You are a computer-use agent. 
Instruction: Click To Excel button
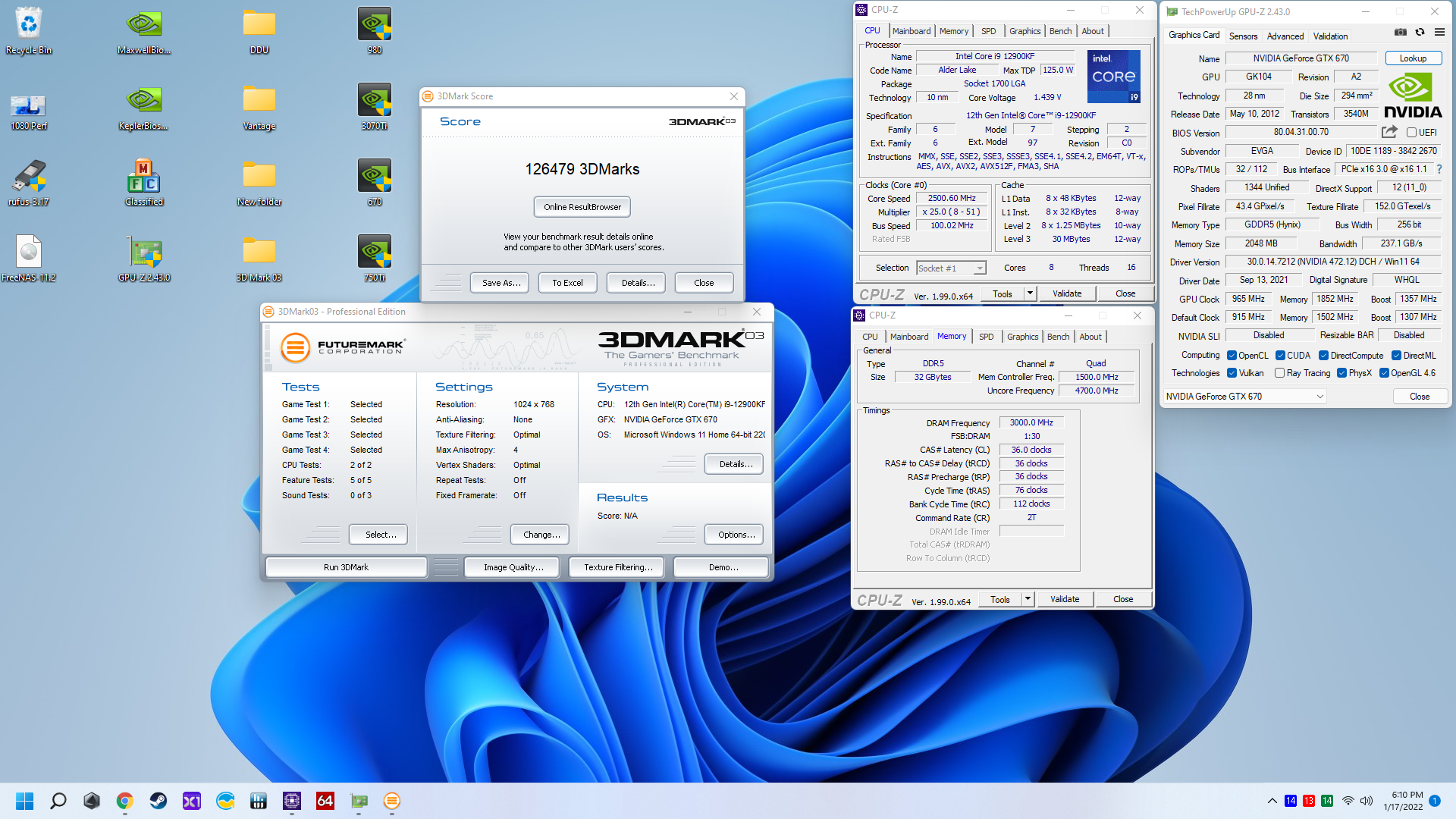click(x=567, y=283)
